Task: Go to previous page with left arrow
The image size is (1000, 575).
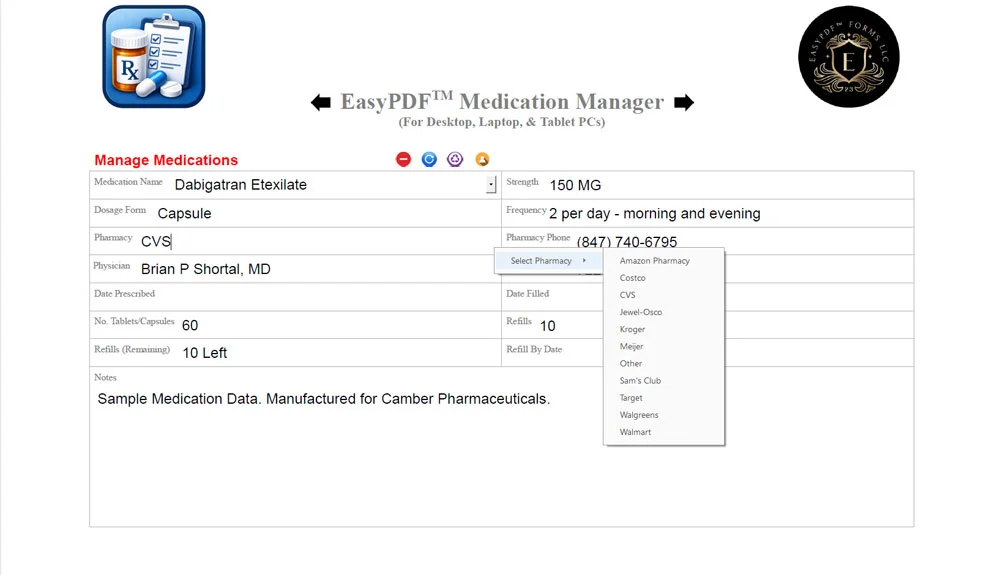Action: point(321,102)
